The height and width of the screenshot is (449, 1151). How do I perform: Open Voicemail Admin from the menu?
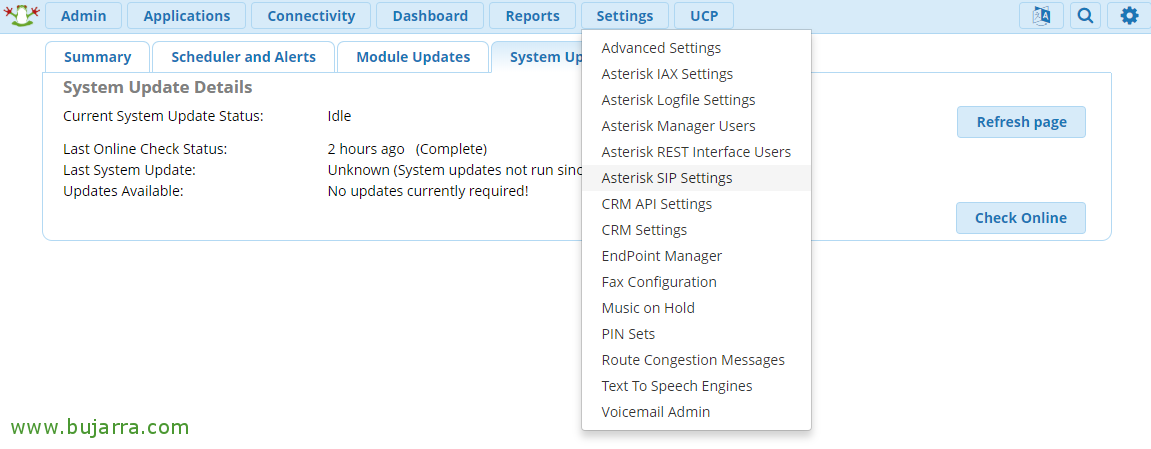pos(696,412)
